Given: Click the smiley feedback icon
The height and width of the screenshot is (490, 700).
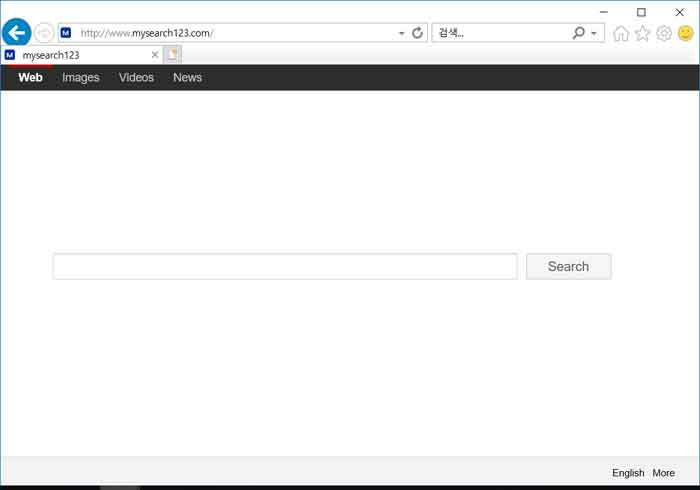Looking at the screenshot, I should tap(686, 33).
